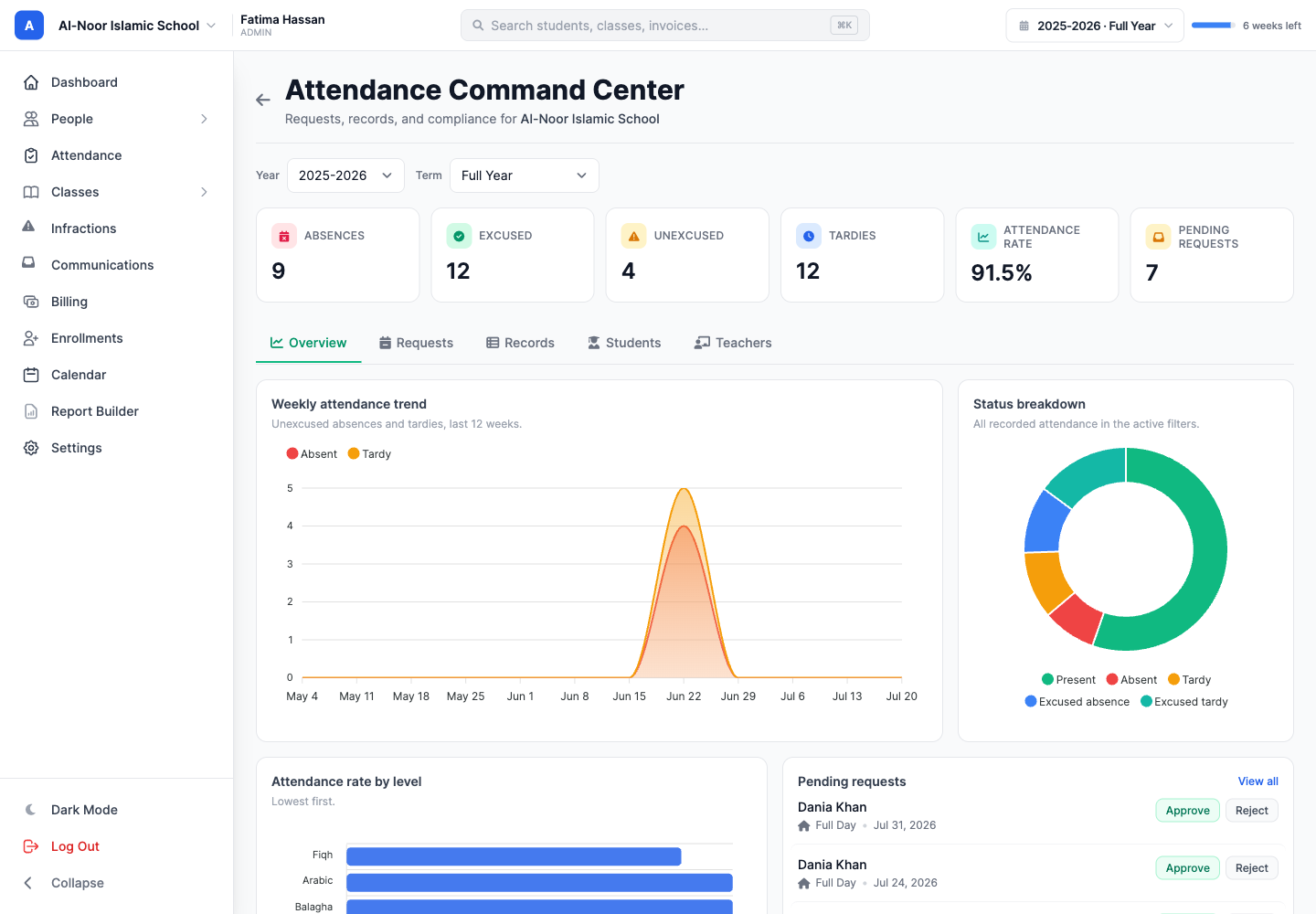Click the weeks-left progress bar
Screen dimensions: 1316x914
click(x=1214, y=26)
